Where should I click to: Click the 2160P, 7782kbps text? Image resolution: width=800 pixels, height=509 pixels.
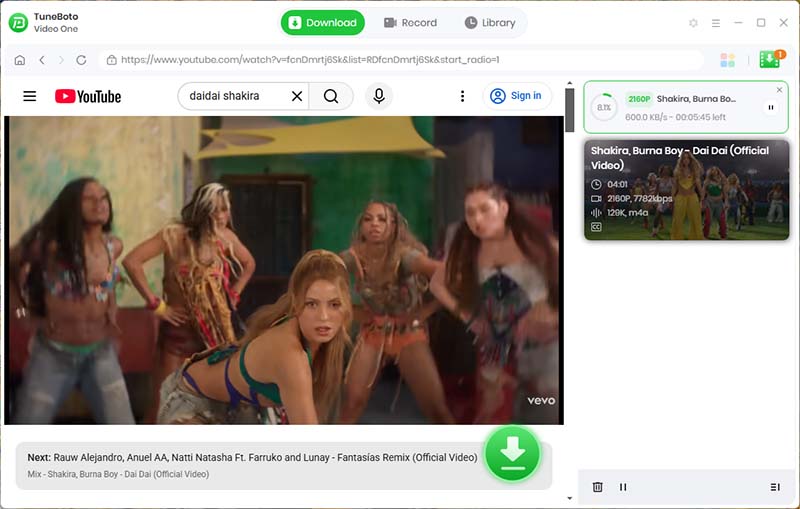[640, 198]
